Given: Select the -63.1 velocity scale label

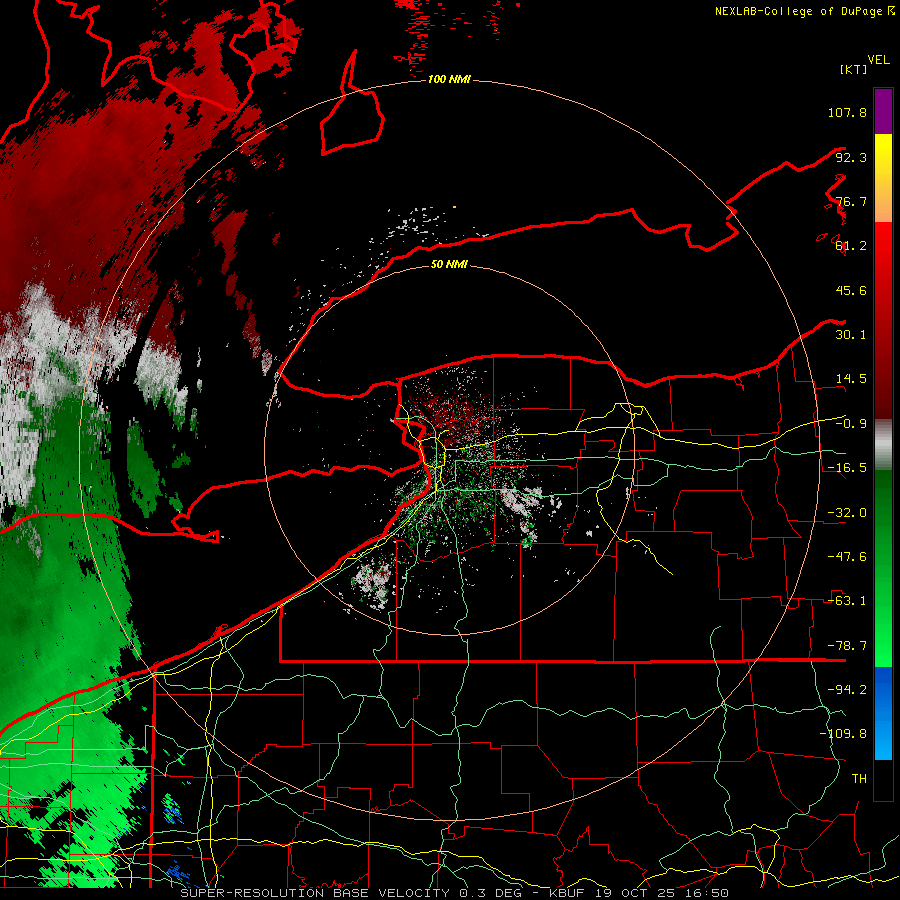Looking at the screenshot, I should pyautogui.click(x=847, y=601).
